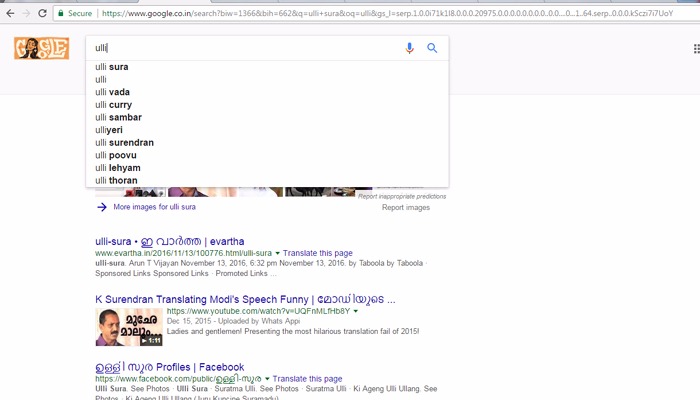700x400 pixels.
Task: Click 'Dec 15, 2015 - Uploaded by Whats App' text
Action: (x=233, y=321)
